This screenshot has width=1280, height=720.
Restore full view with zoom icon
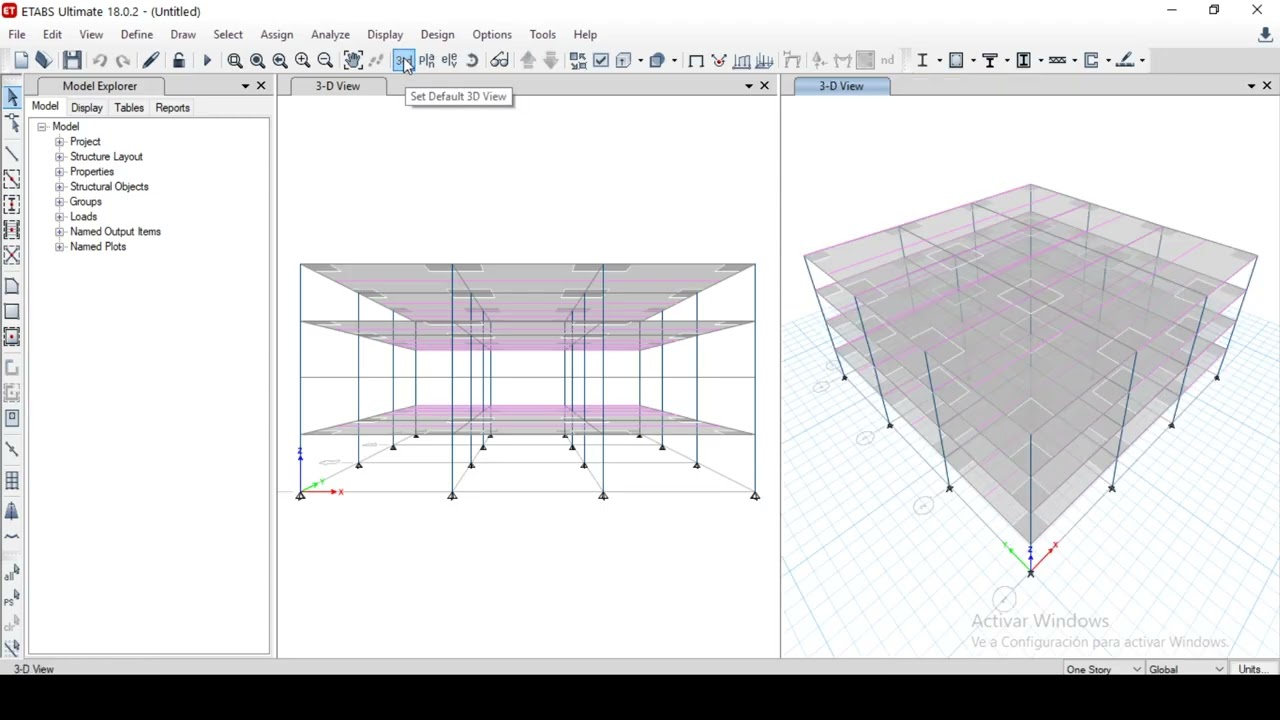[x=258, y=61]
